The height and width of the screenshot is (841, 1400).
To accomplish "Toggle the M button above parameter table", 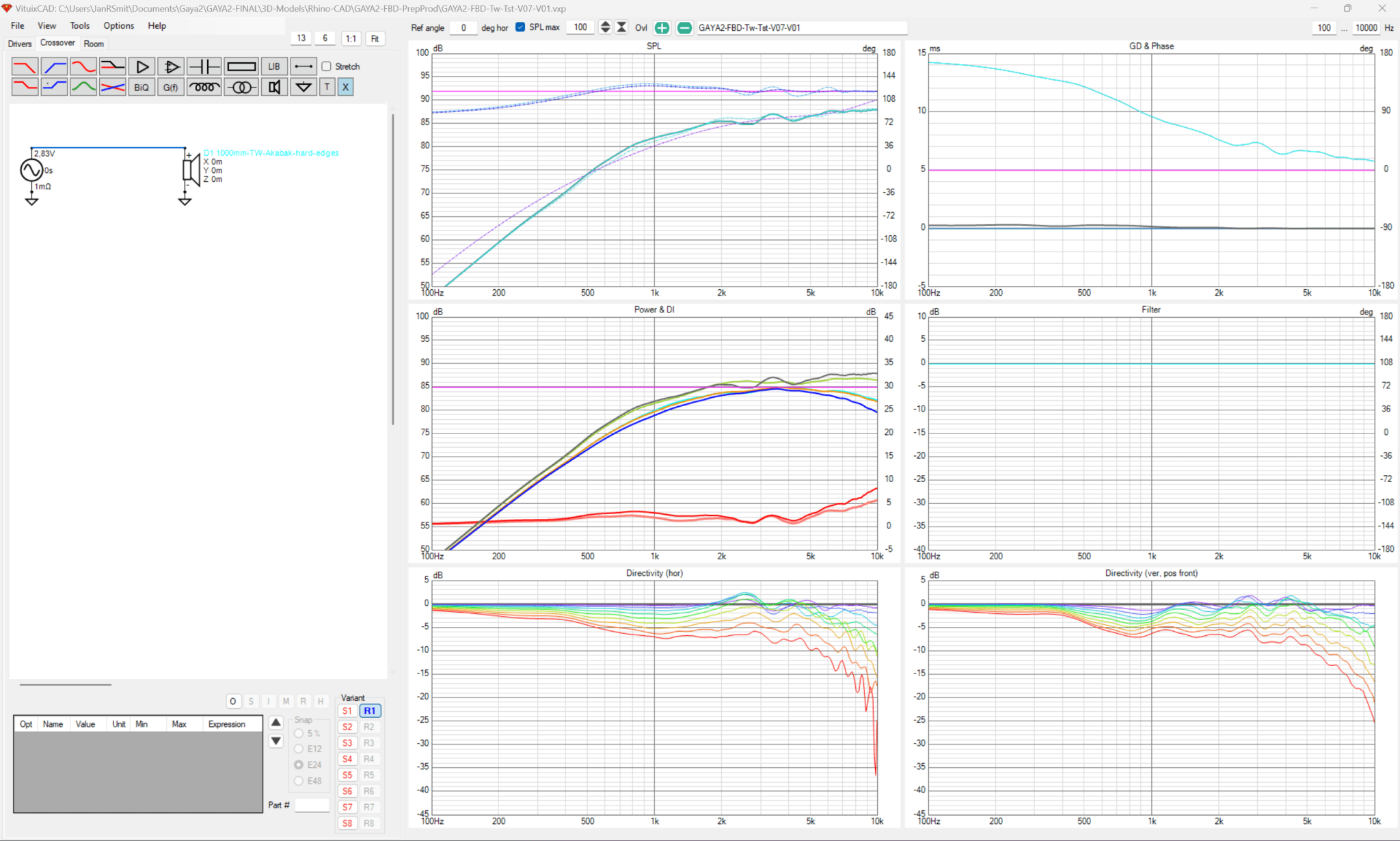I will [286, 702].
